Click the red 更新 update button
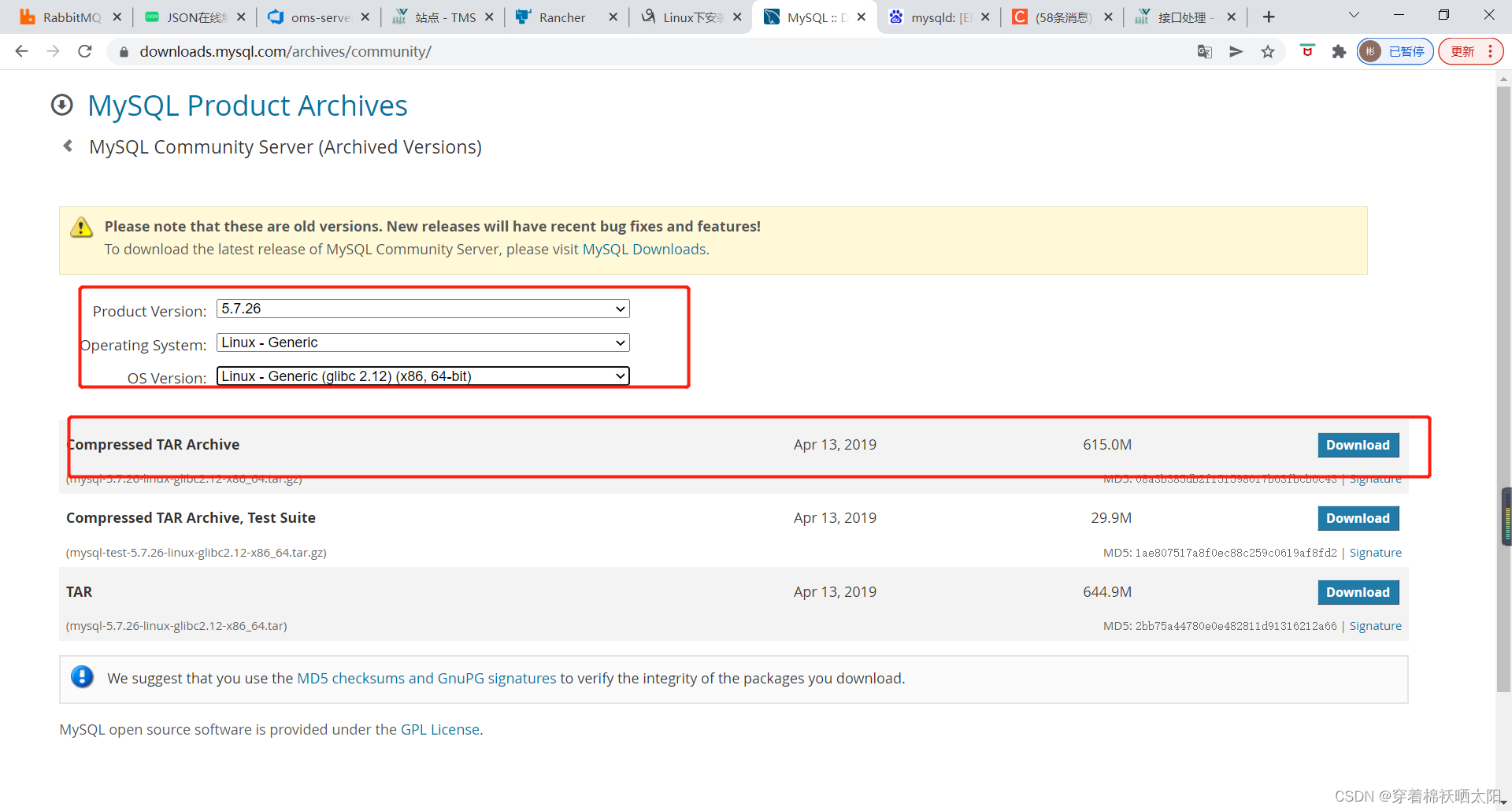Viewport: 1512px width, 811px height. [1463, 51]
